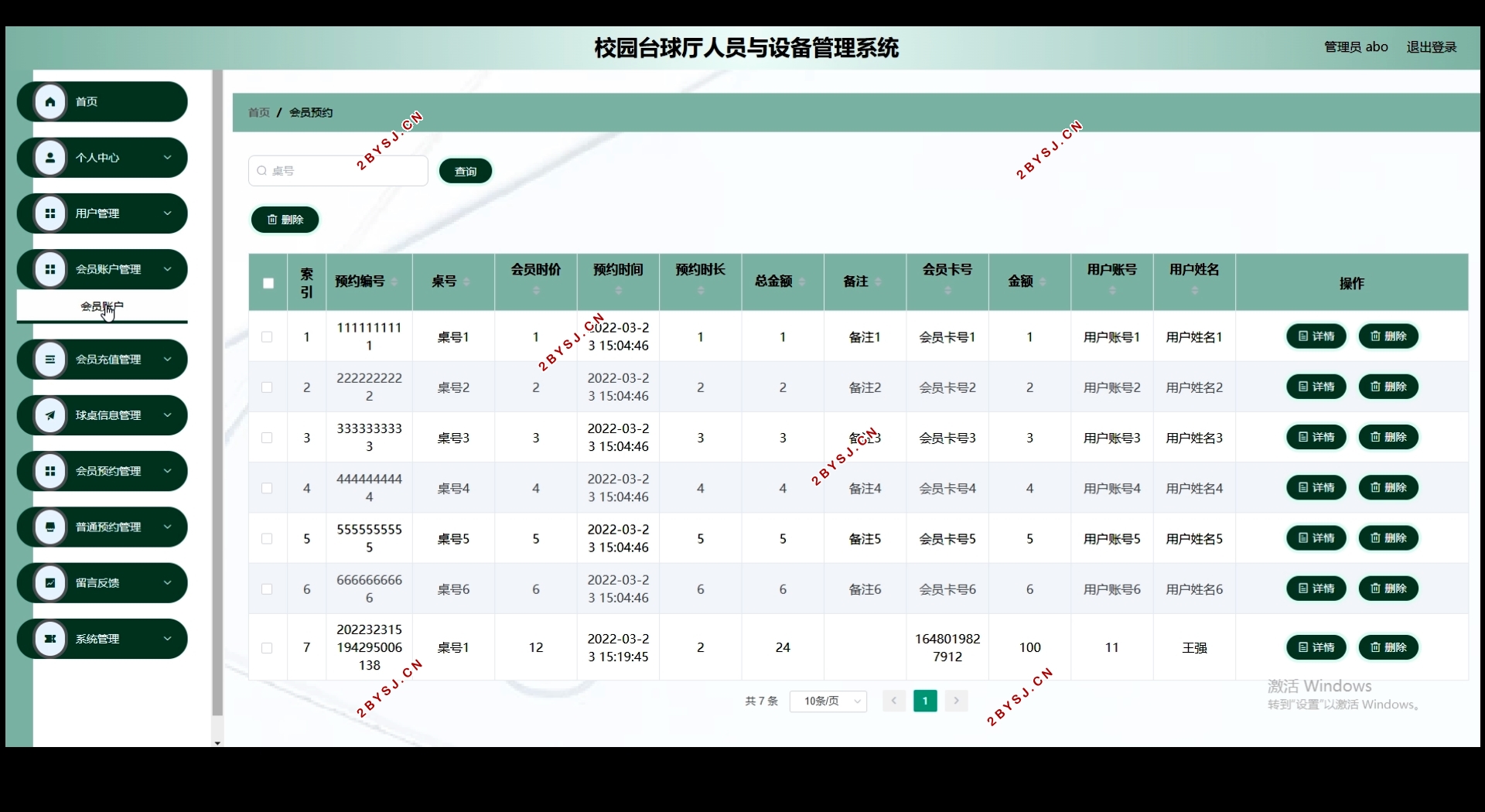This screenshot has height=812, width=1485.
Task: Sort by 桌号 column arrows
Action: 467,282
